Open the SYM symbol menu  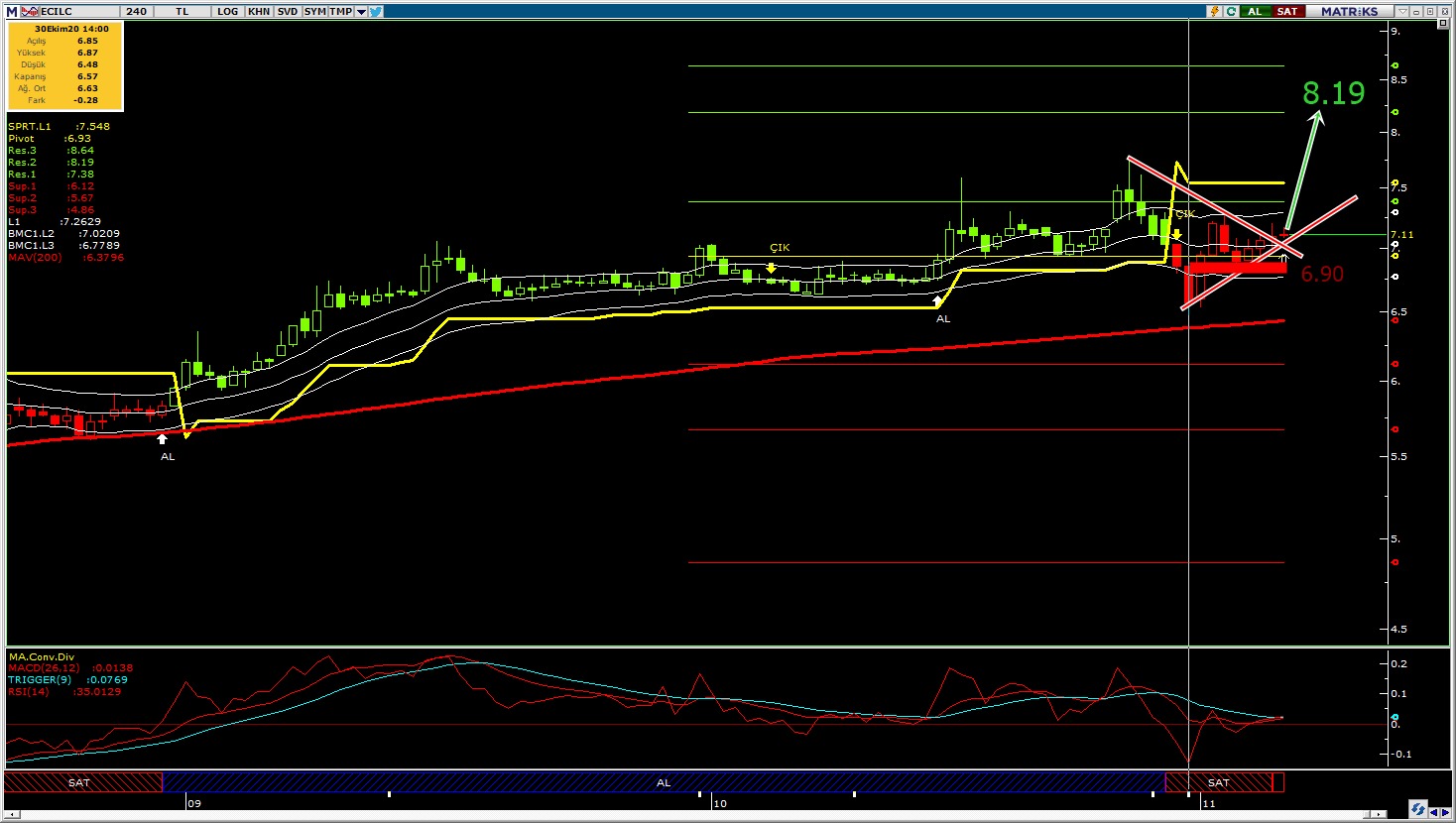click(x=314, y=11)
